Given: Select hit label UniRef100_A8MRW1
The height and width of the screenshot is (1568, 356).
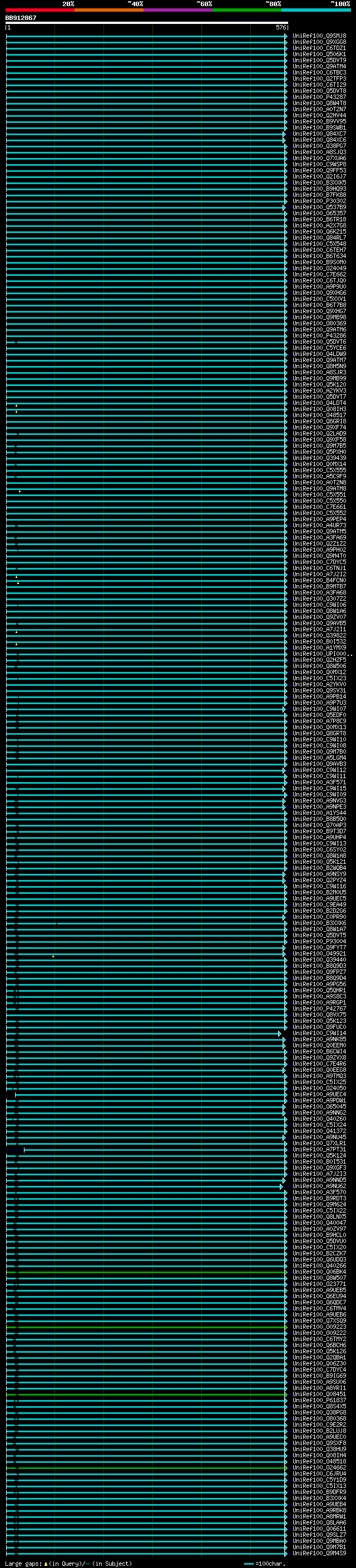Looking at the screenshot, I should [319, 1517].
